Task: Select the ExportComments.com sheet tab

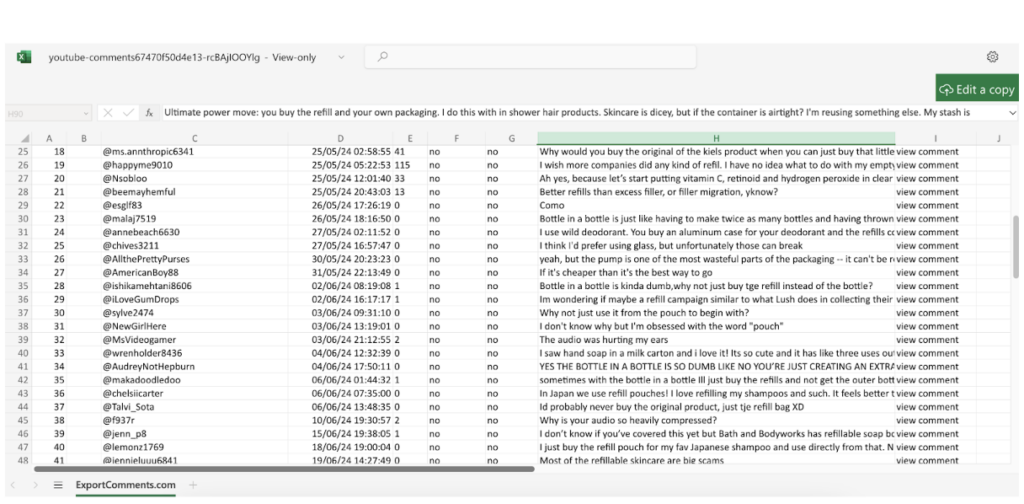Action: click(125, 485)
